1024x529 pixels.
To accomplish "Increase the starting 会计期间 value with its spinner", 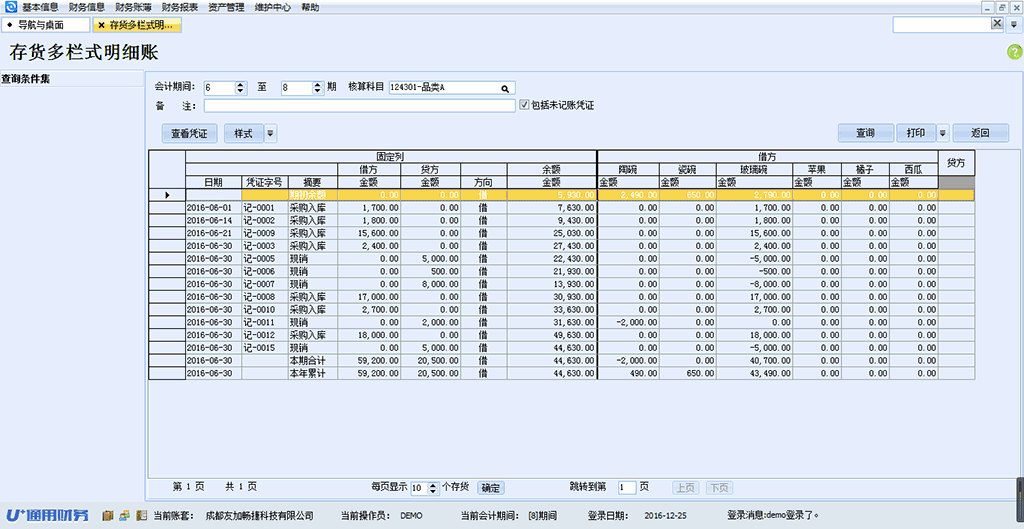I will pyautogui.click(x=240, y=84).
